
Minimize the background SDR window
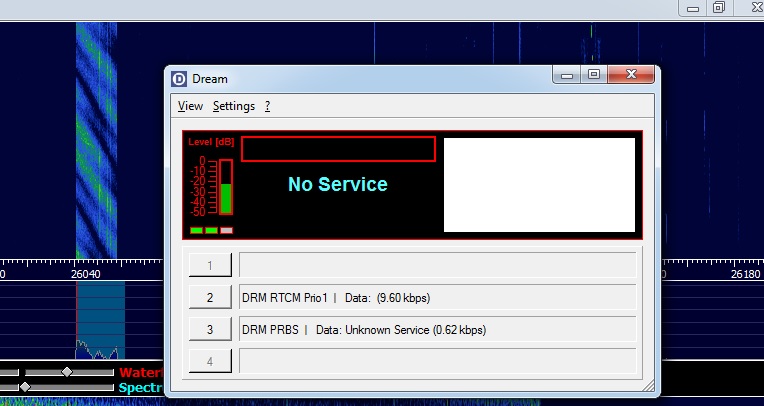pos(693,8)
